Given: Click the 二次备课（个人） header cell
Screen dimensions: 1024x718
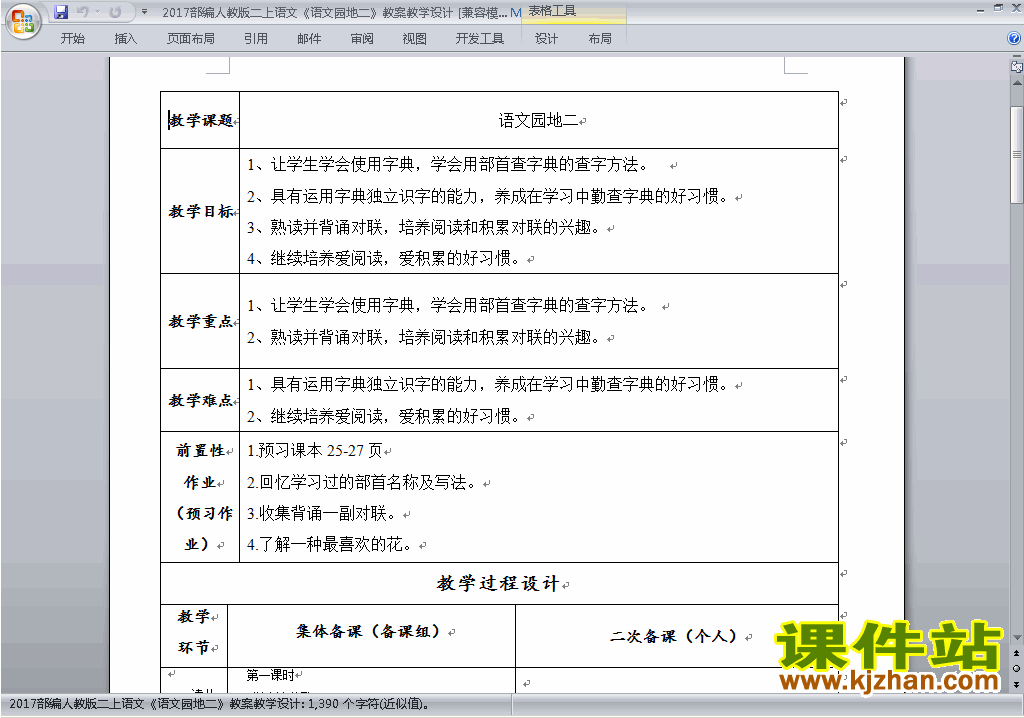Looking at the screenshot, I should (677, 636).
